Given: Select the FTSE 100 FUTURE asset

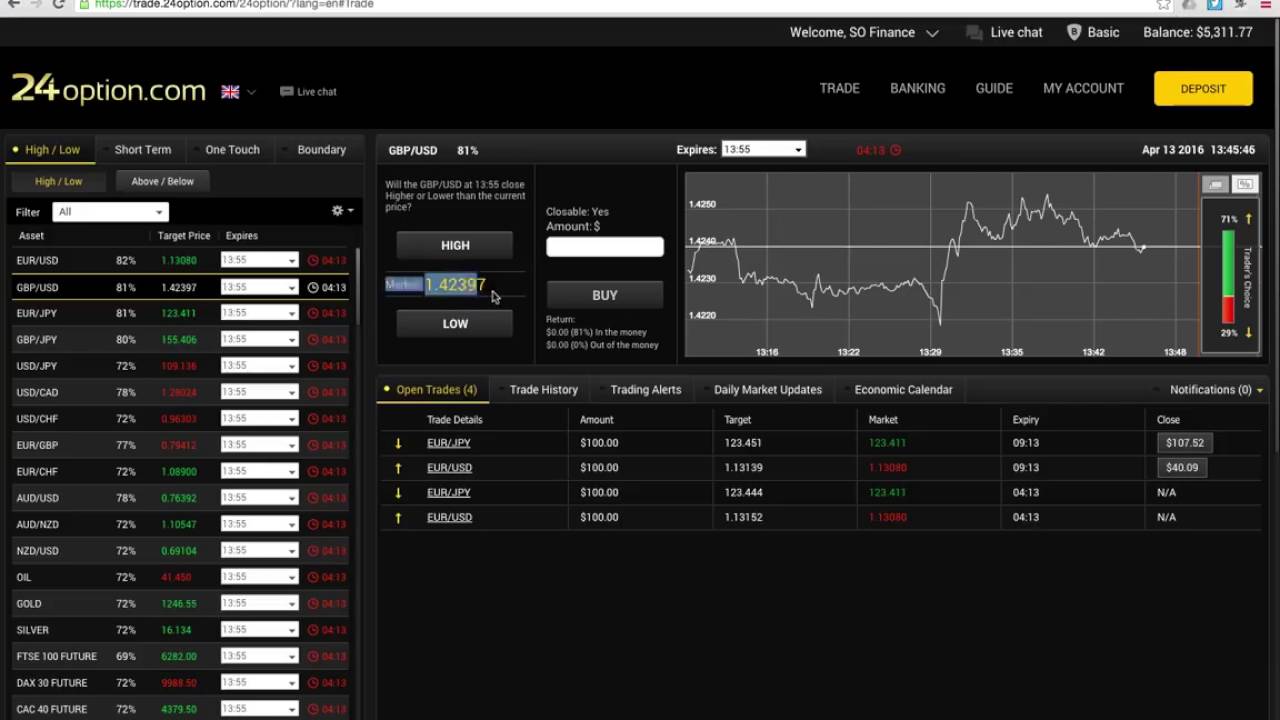Looking at the screenshot, I should point(180,656).
